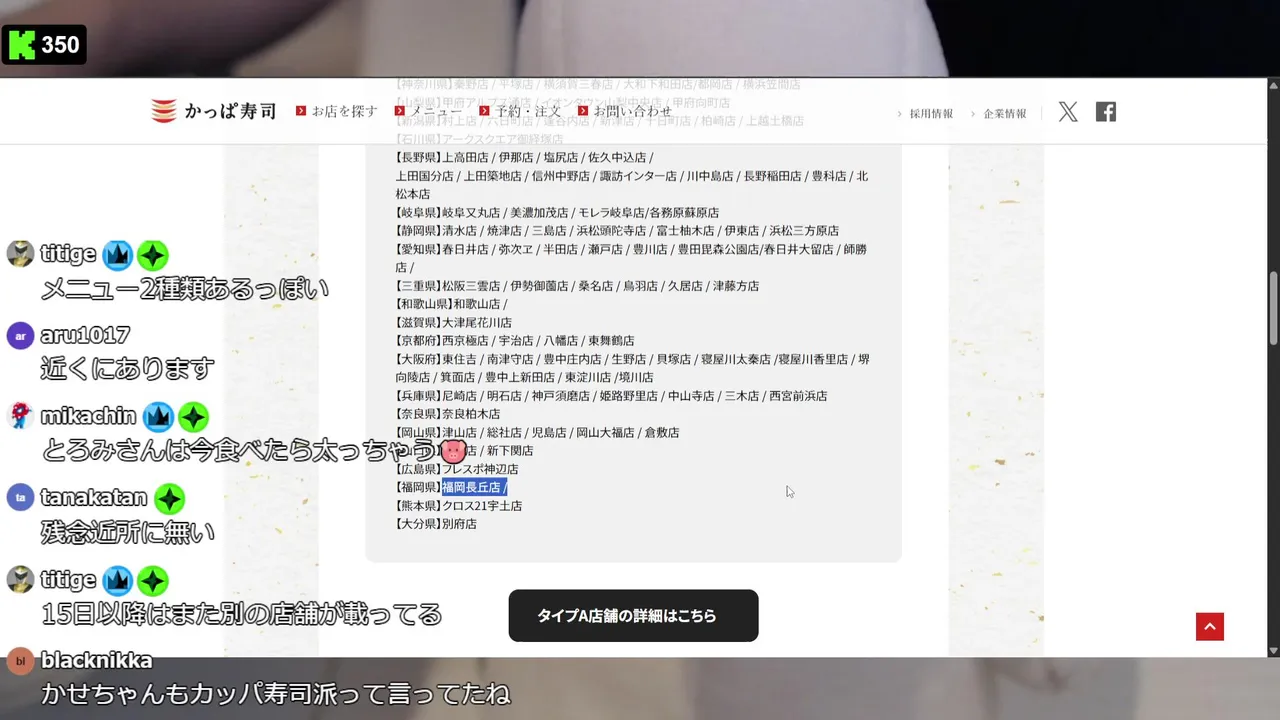This screenshot has width=1280, height=720.
Task: Click the page vertical scrollbar thumb
Action: pos(1273,308)
